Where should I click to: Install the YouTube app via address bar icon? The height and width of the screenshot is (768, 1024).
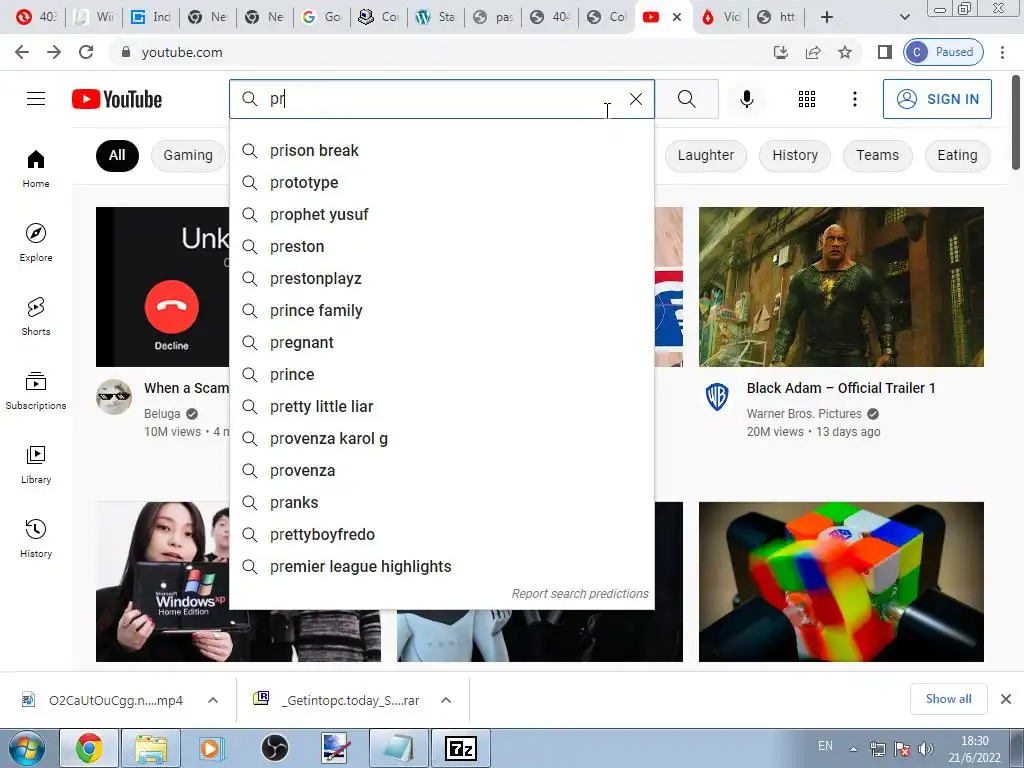[x=781, y=52]
